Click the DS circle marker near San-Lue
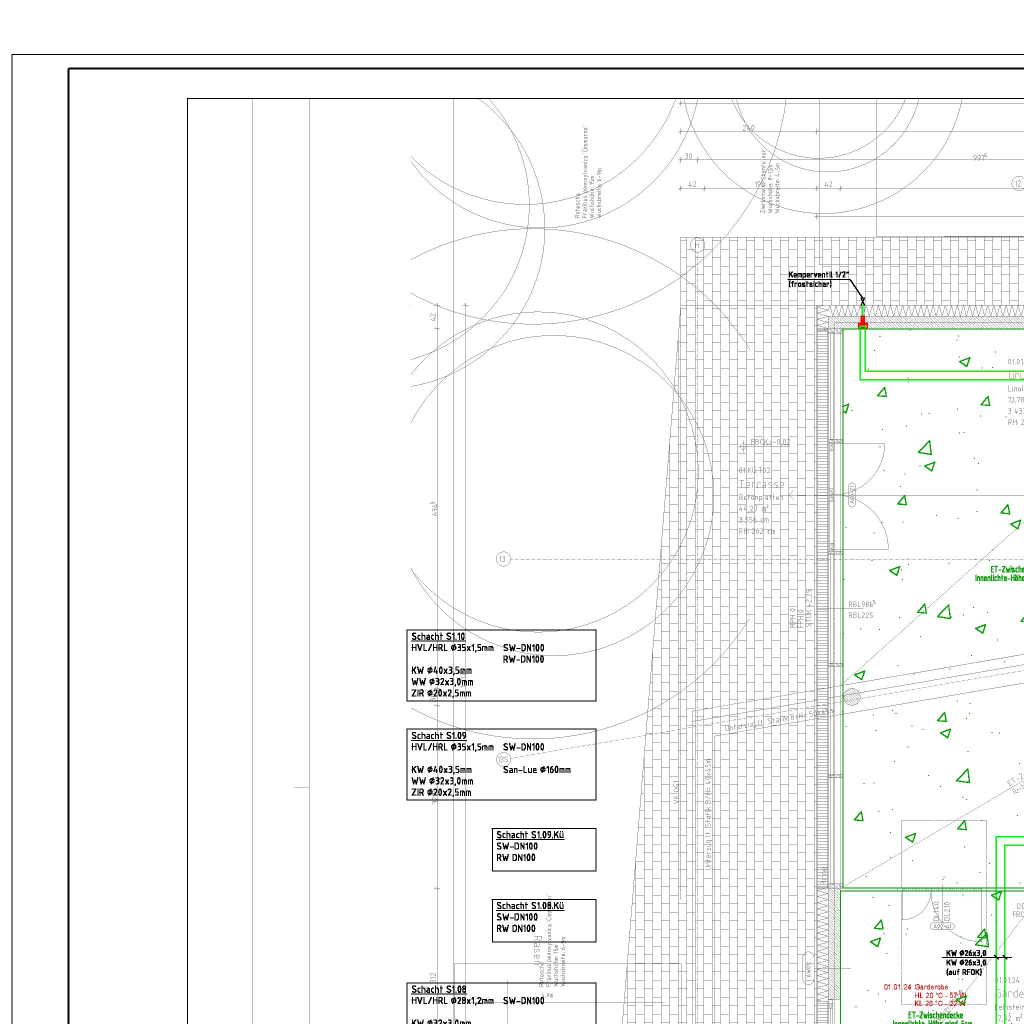 tap(503, 759)
